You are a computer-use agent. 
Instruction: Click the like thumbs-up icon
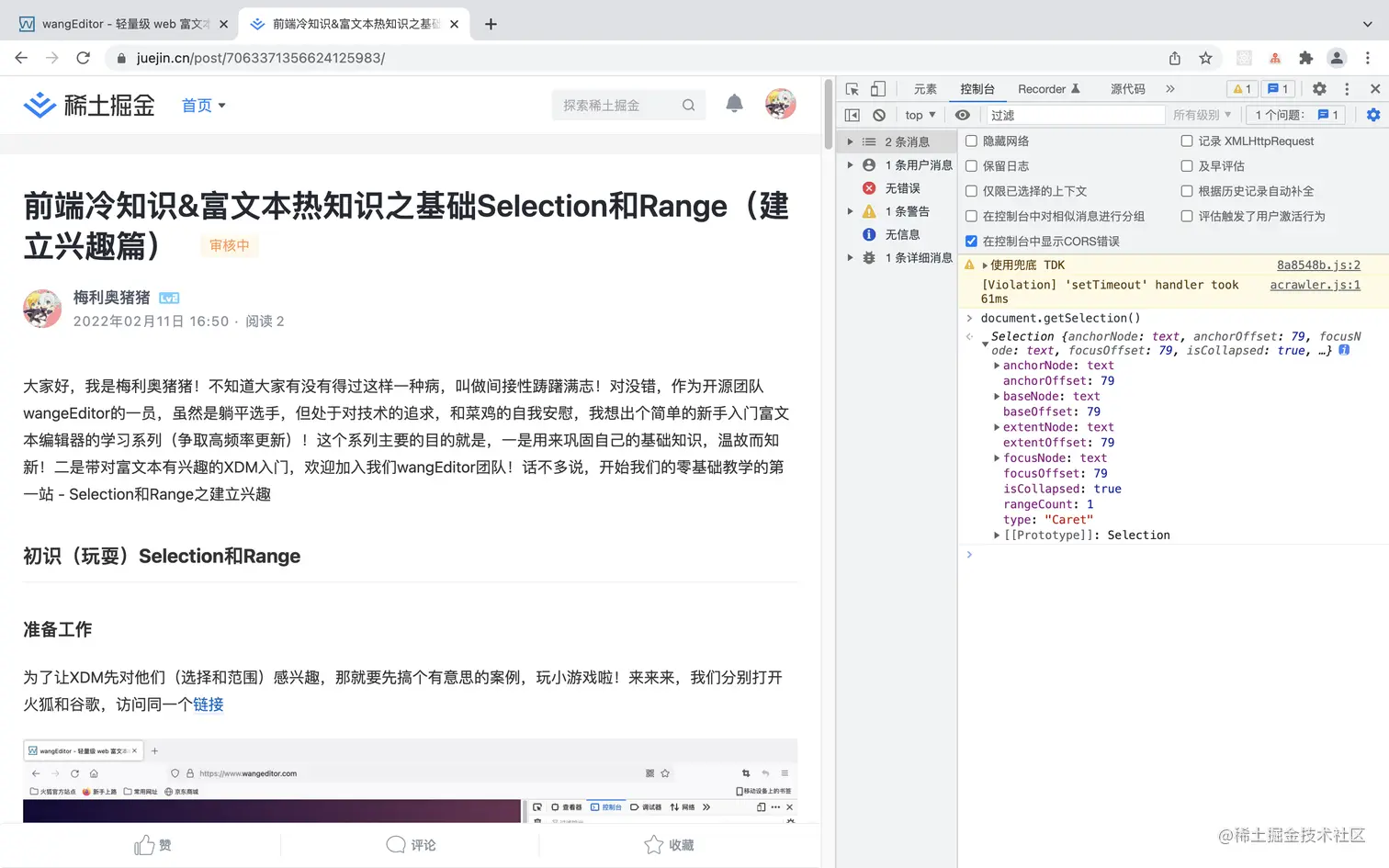pyautogui.click(x=144, y=845)
